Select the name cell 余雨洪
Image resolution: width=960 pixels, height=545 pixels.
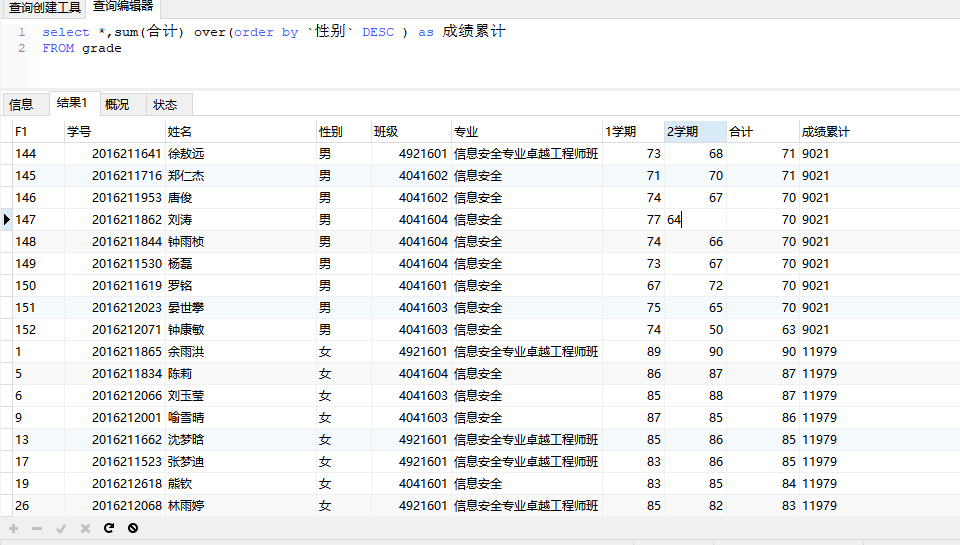241,351
